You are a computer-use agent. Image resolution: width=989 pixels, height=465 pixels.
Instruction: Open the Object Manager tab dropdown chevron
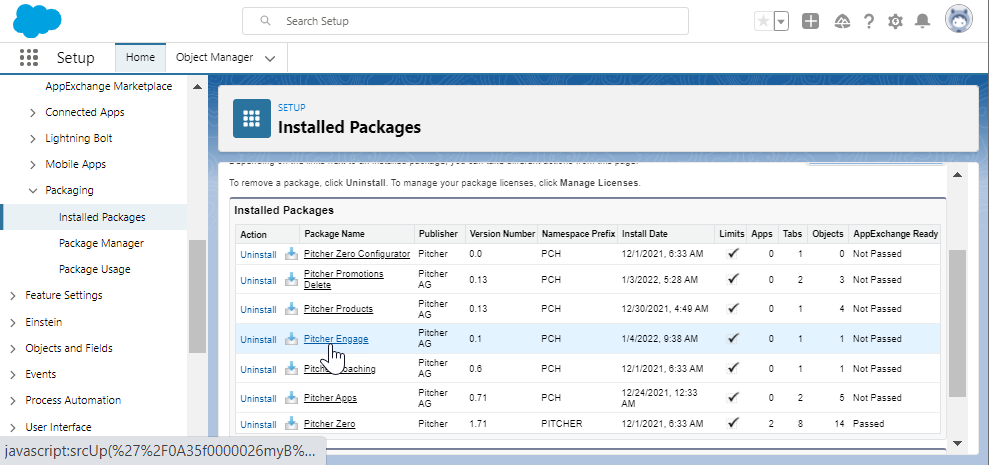pyautogui.click(x=269, y=58)
